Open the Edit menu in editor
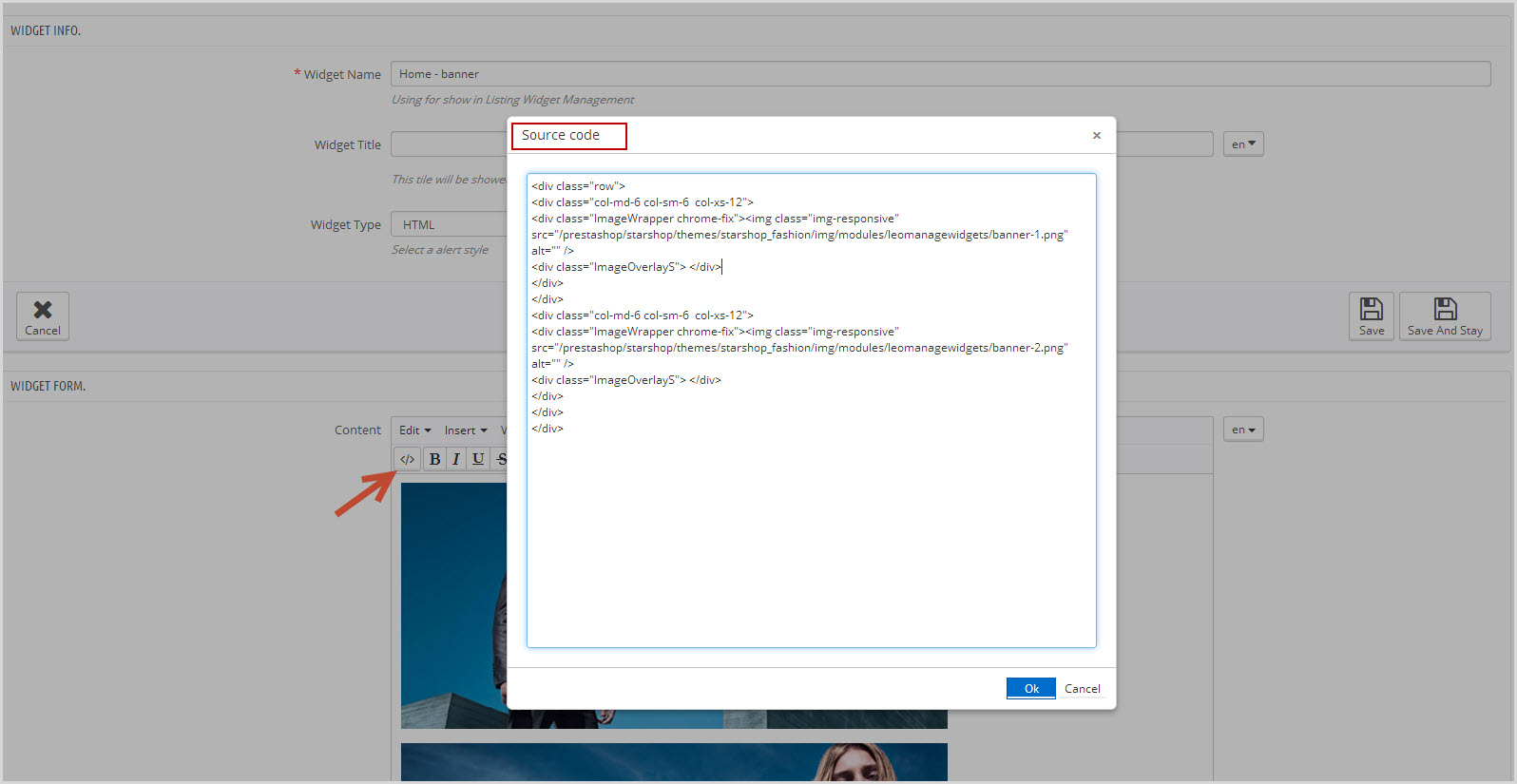 (414, 430)
